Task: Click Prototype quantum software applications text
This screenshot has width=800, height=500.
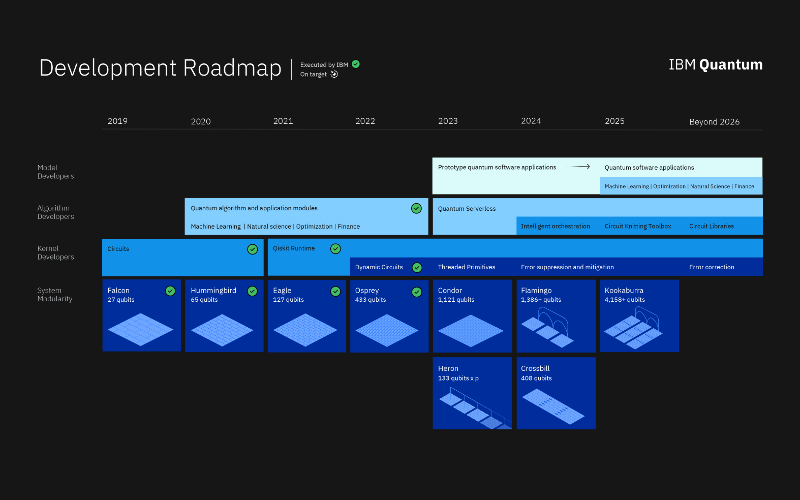Action: coord(497,167)
